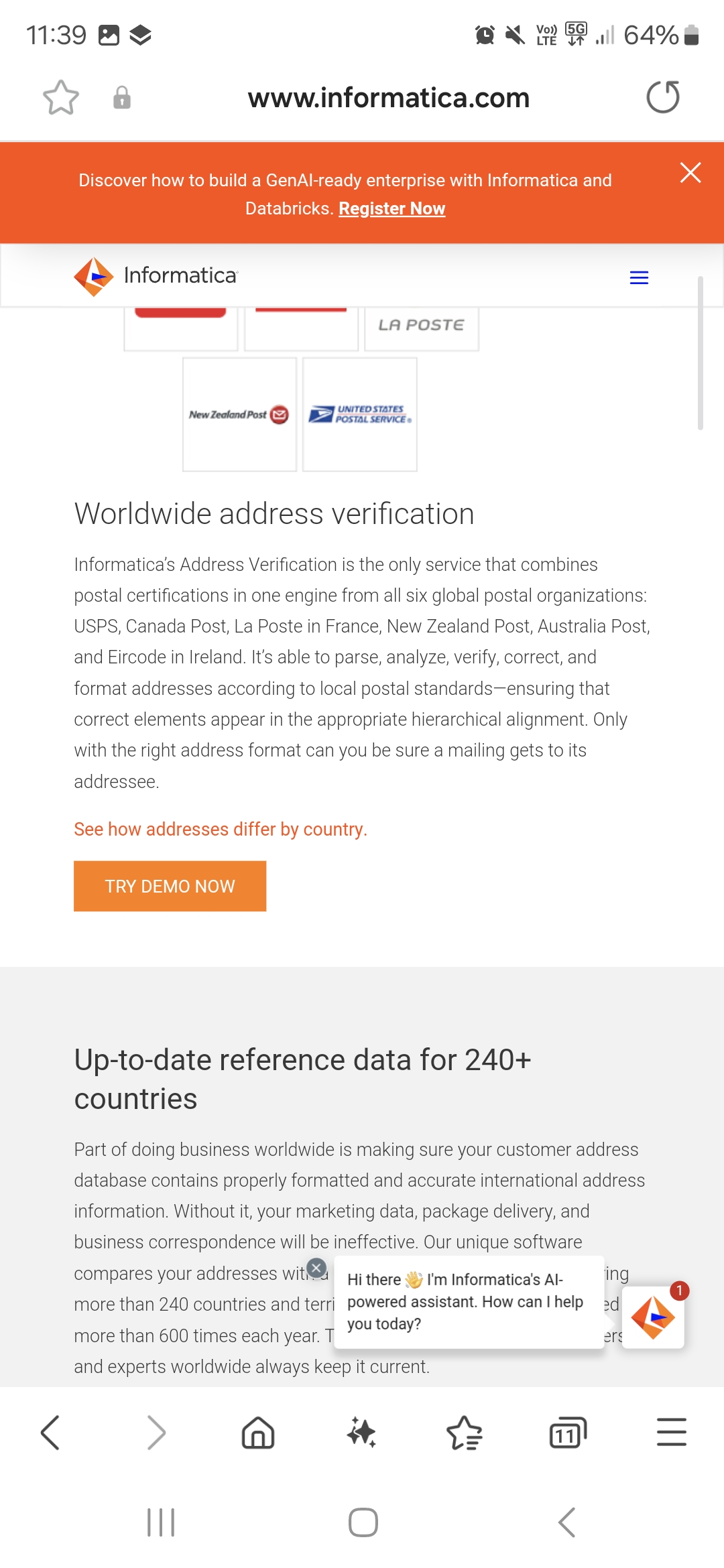Tap the Android recent apps button
Screen dimensions: 724x1568
point(161,1522)
